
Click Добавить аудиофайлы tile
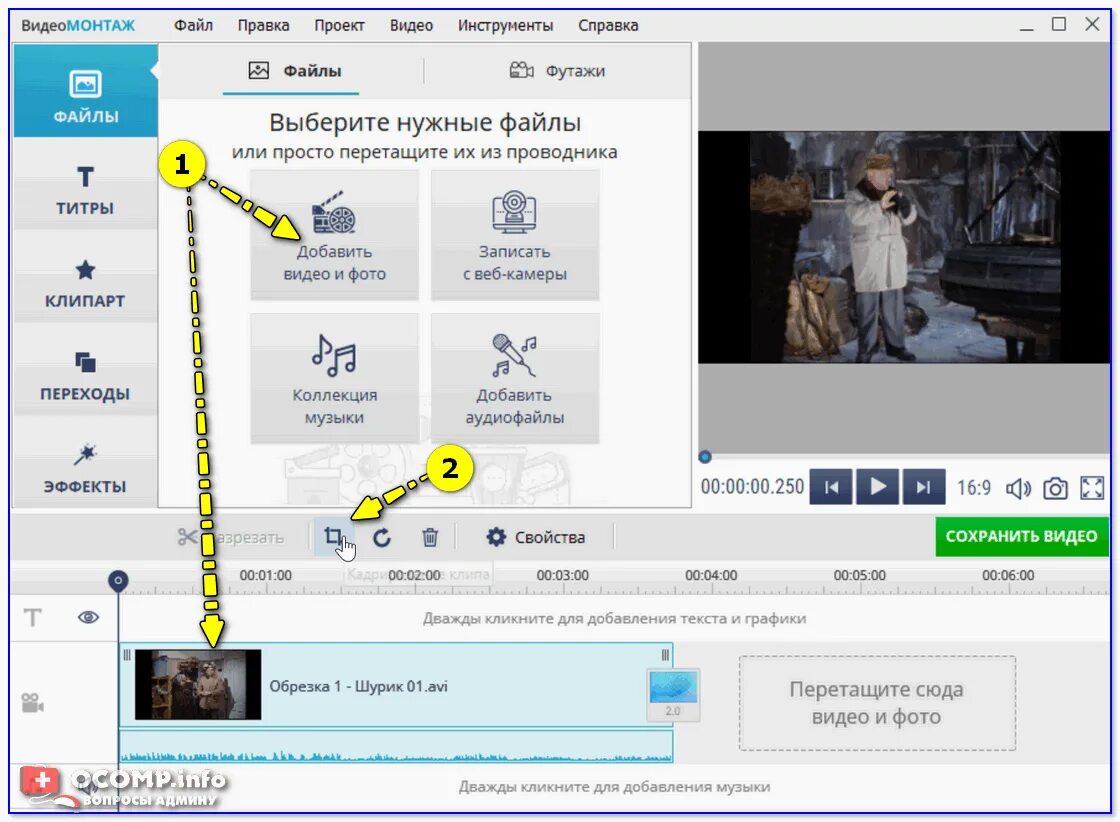pyautogui.click(x=514, y=379)
